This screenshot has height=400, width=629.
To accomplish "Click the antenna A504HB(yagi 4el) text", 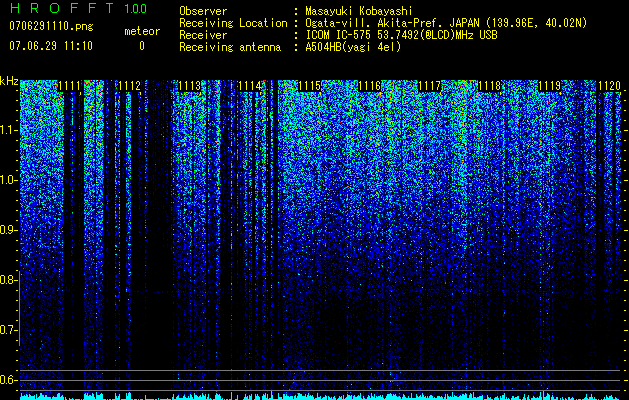I will point(353,47).
